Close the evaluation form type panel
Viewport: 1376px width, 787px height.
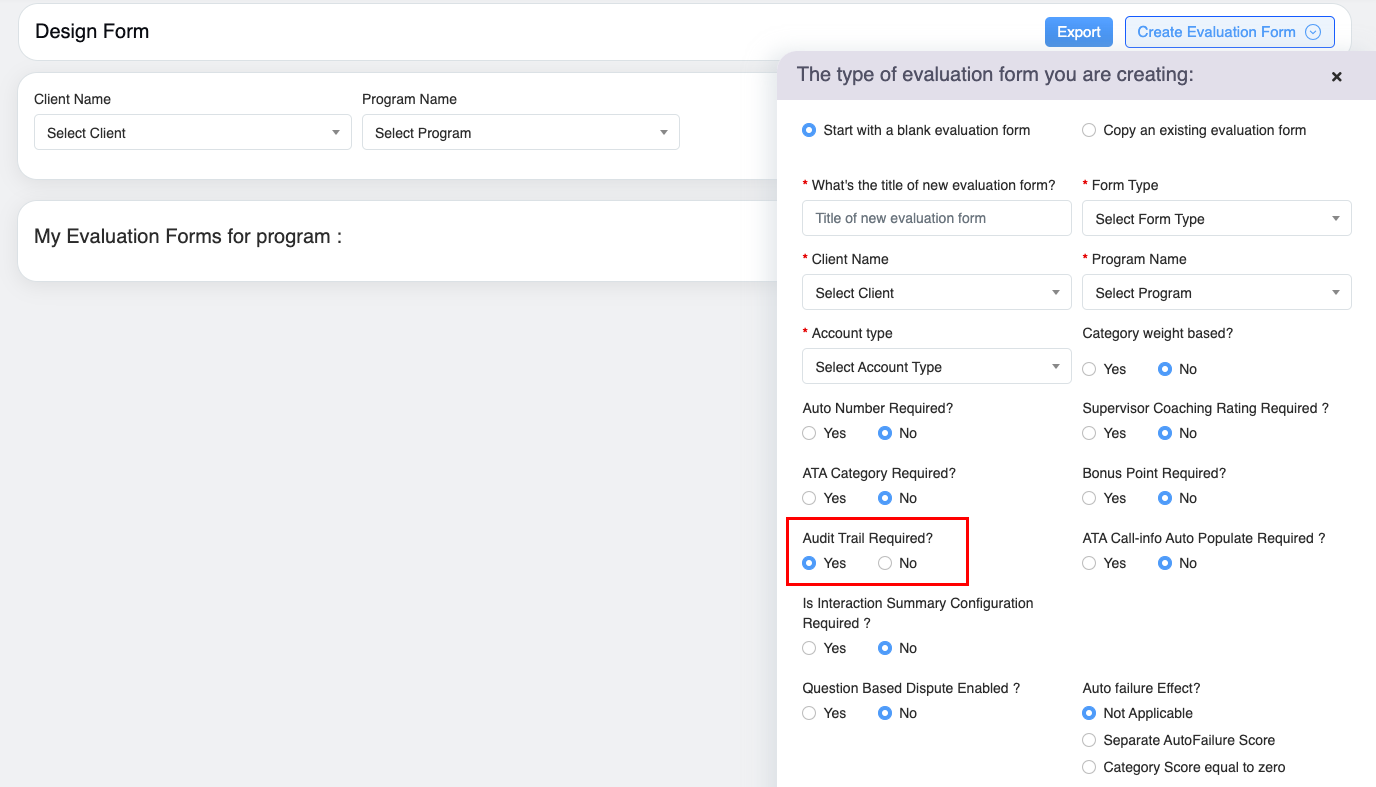click(x=1336, y=77)
